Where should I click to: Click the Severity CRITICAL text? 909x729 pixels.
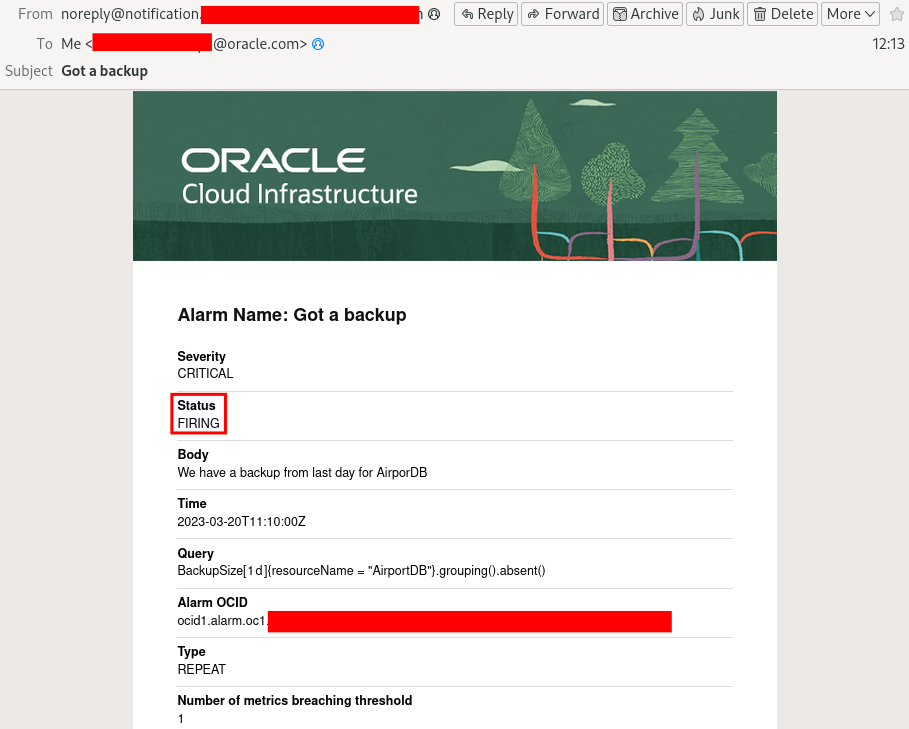click(204, 373)
